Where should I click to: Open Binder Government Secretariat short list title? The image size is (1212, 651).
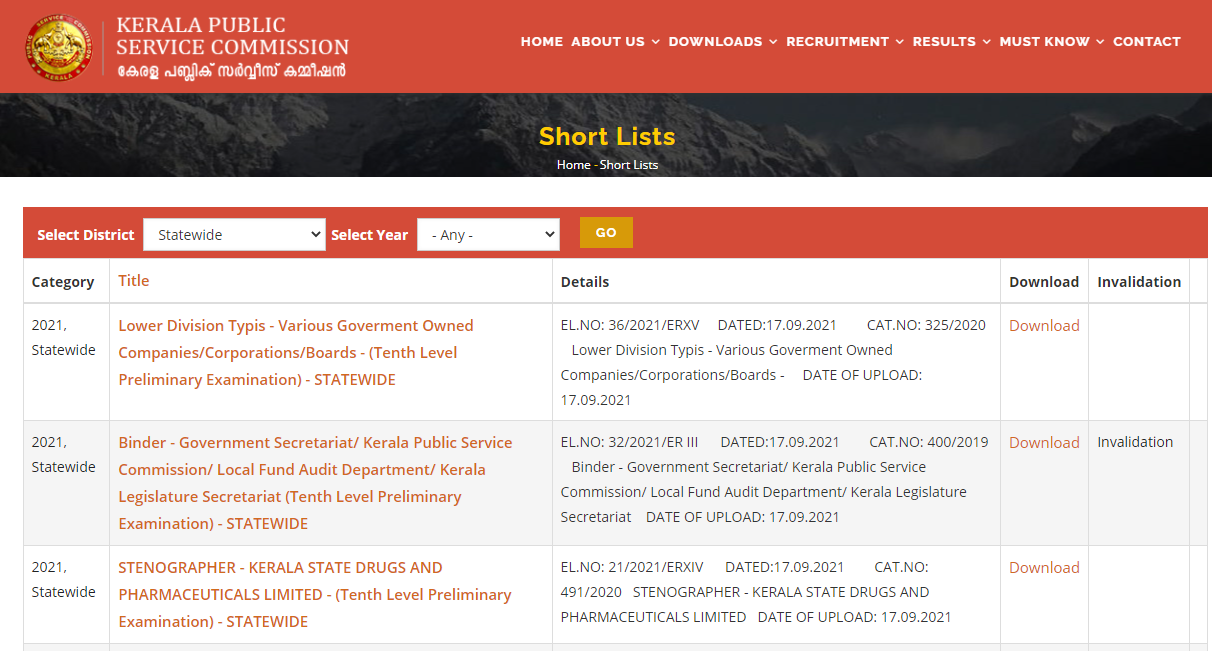(315, 483)
